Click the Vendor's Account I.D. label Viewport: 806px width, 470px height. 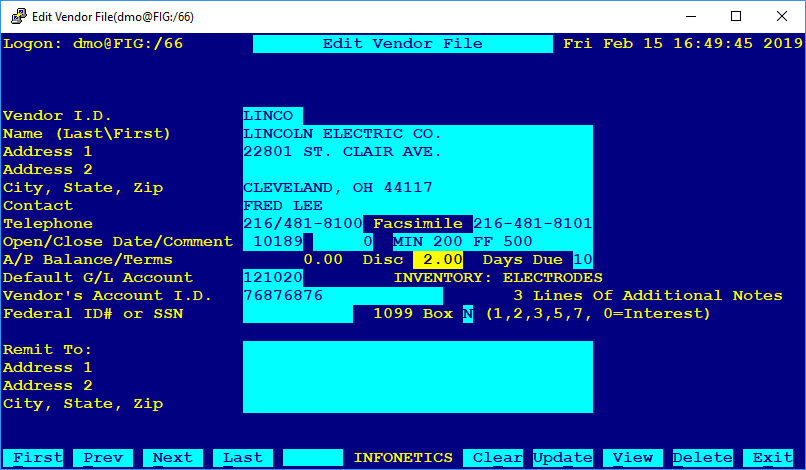tap(107, 296)
